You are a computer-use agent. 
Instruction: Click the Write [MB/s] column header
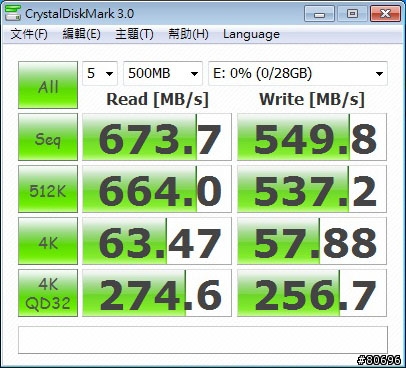(x=312, y=99)
